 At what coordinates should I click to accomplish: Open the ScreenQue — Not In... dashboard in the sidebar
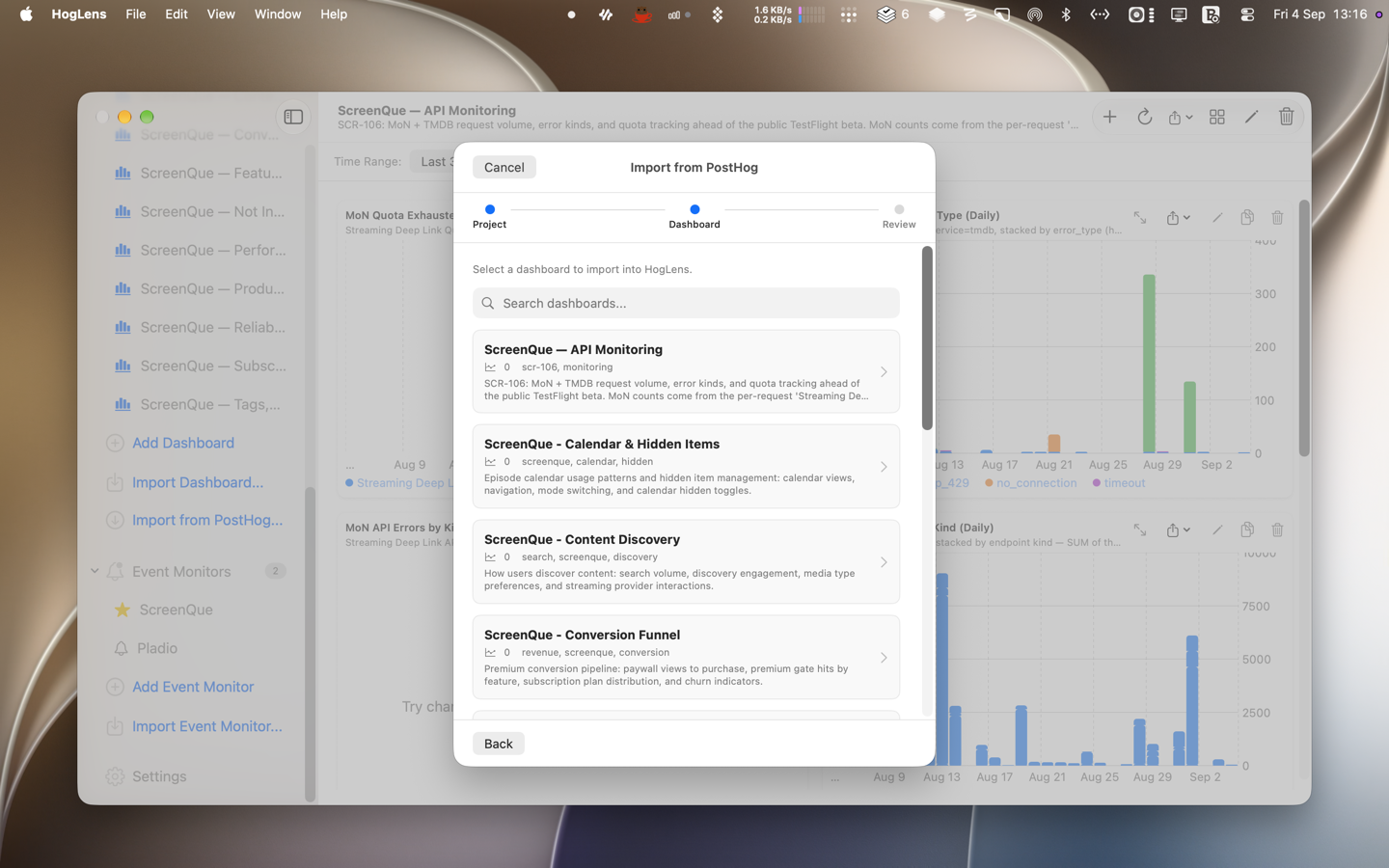[x=200, y=212]
